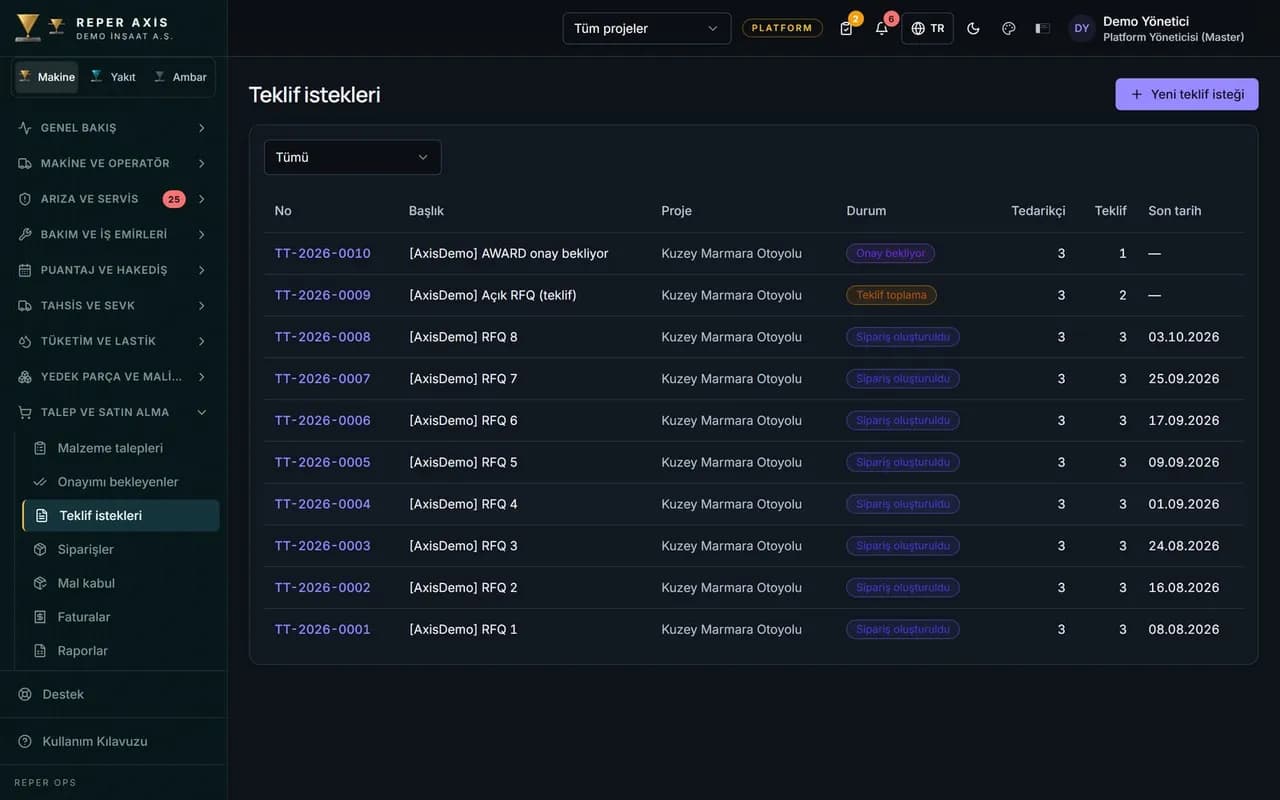Open the color theme palette icon

click(1008, 28)
